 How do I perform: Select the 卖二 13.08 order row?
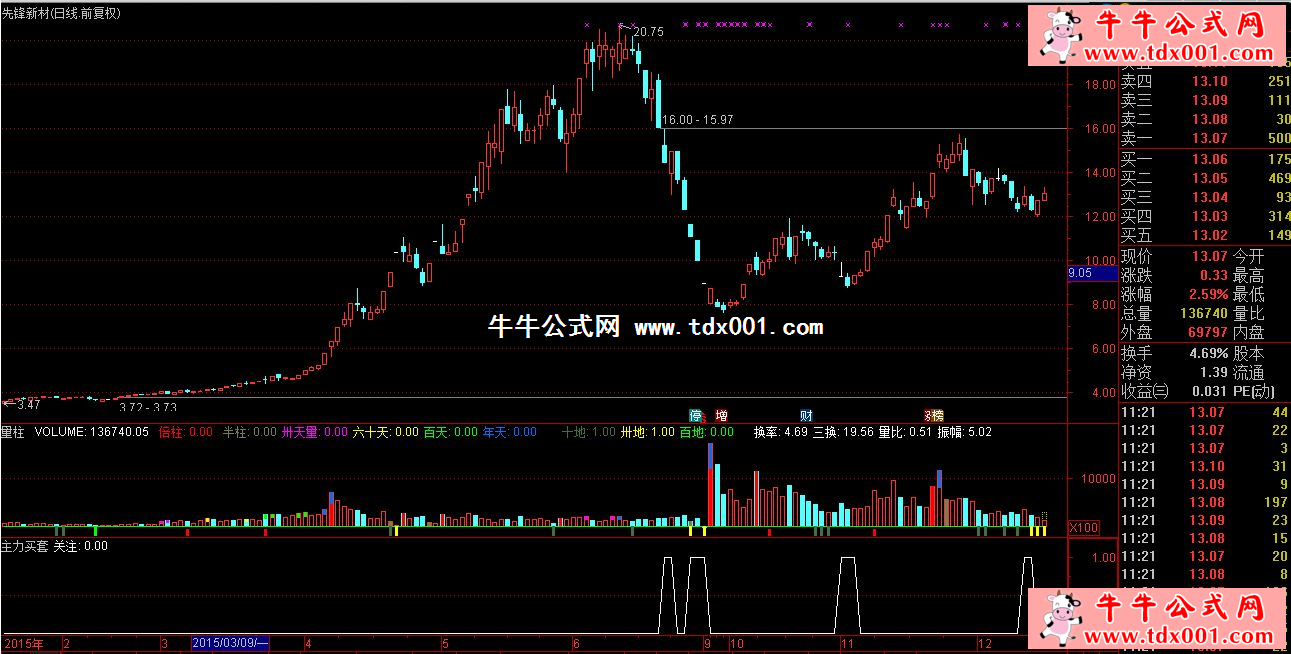(x=1204, y=119)
